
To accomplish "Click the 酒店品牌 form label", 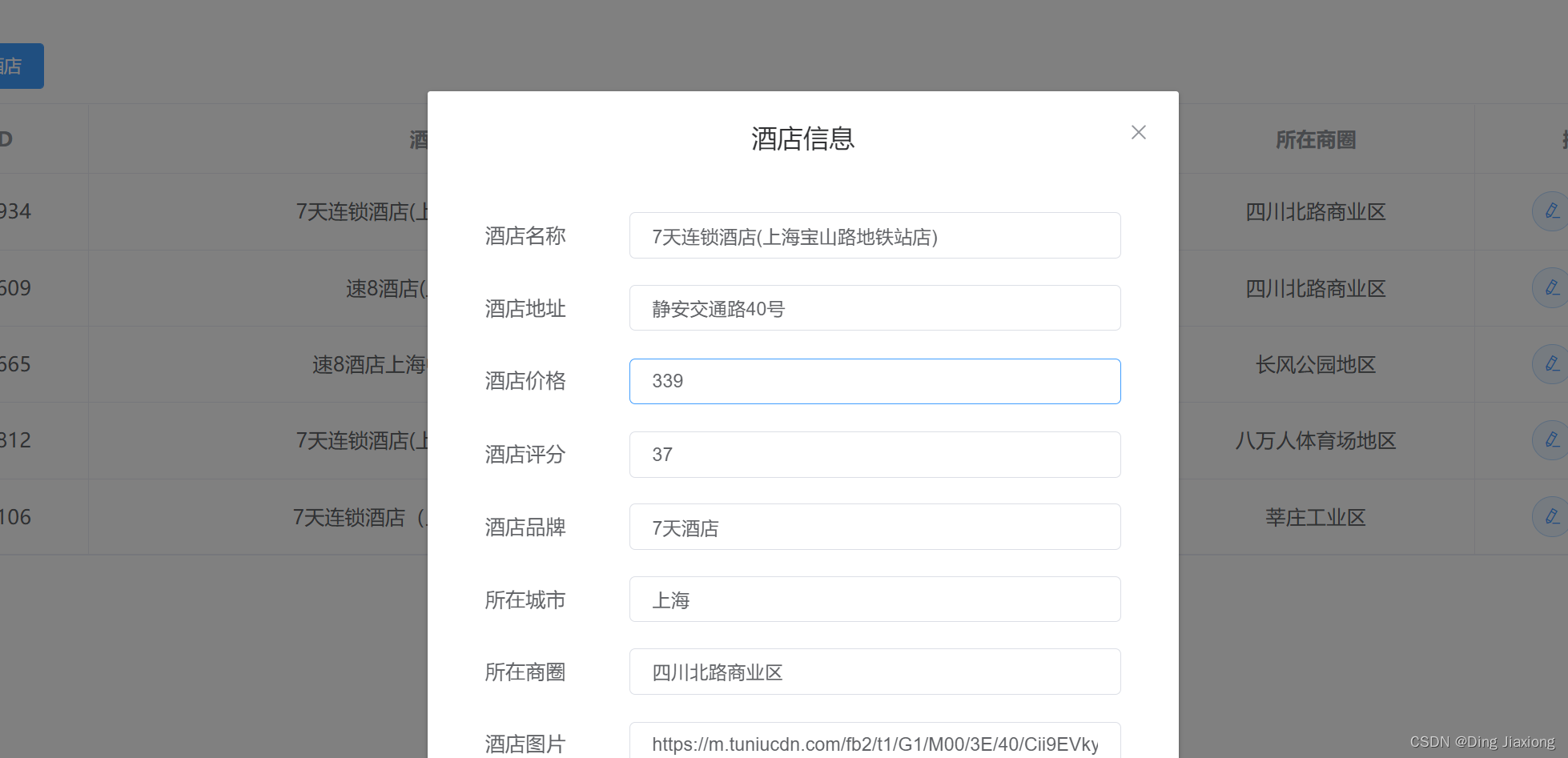I will tap(525, 527).
